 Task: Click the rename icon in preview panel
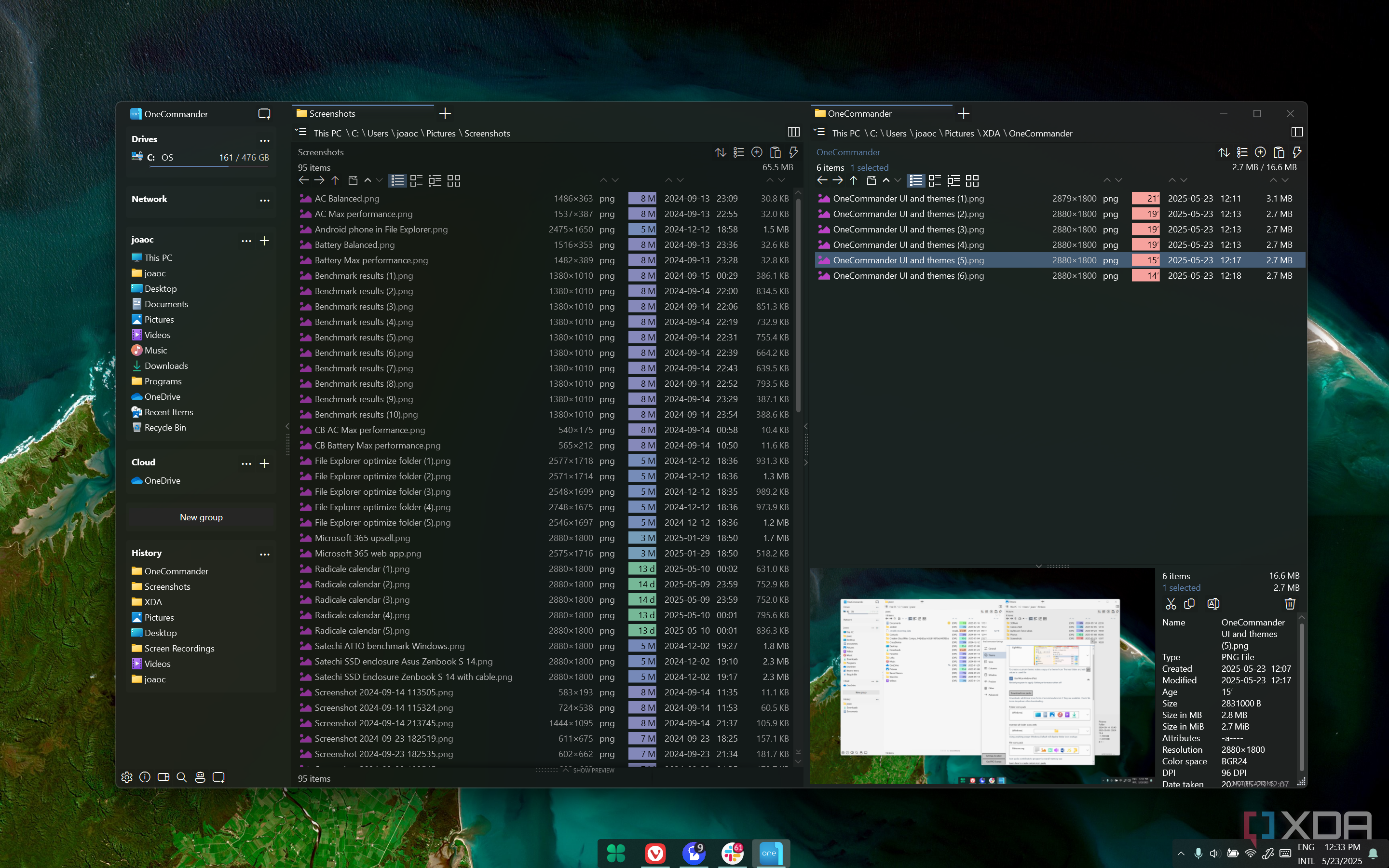[x=1213, y=603]
